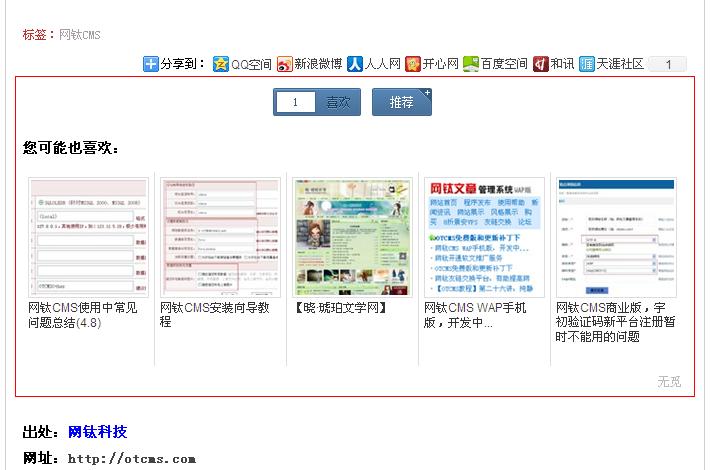710x470 pixels.
Task: Open the 网钛CMS tag link
Action: [x=80, y=35]
